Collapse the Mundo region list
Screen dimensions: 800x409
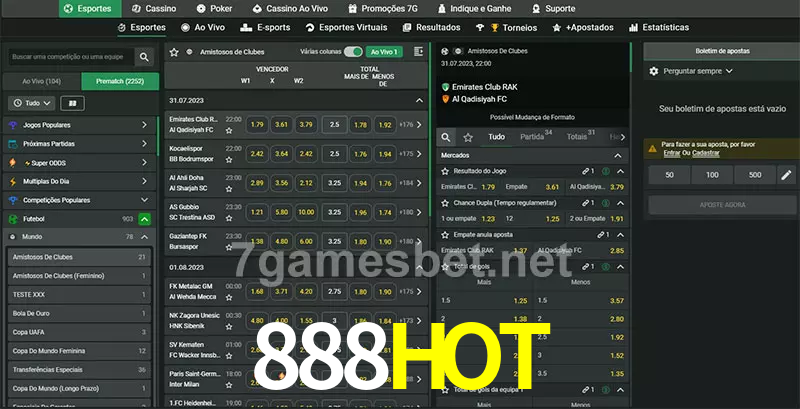click(144, 237)
